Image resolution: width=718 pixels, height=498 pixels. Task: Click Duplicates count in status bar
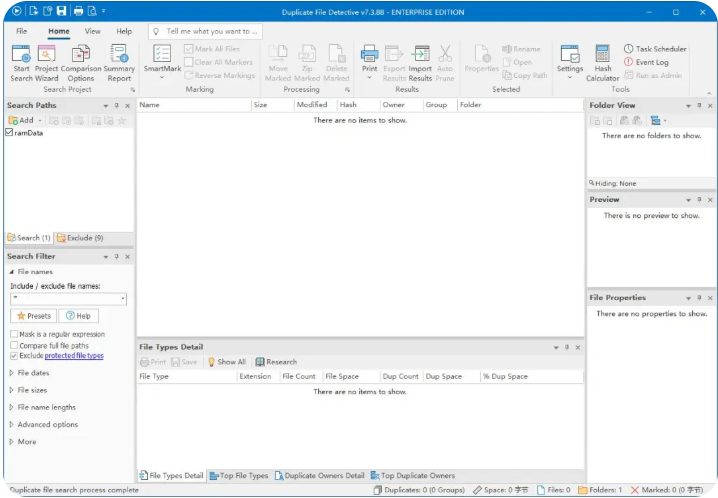coord(419,490)
